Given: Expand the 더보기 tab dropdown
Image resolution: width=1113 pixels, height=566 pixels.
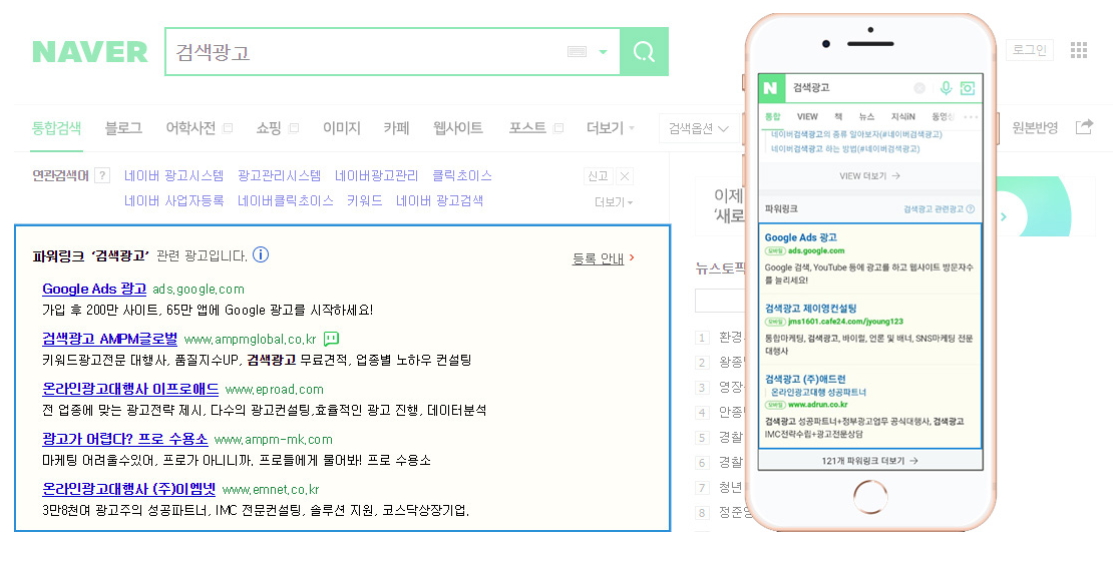Looking at the screenshot, I should coord(610,128).
